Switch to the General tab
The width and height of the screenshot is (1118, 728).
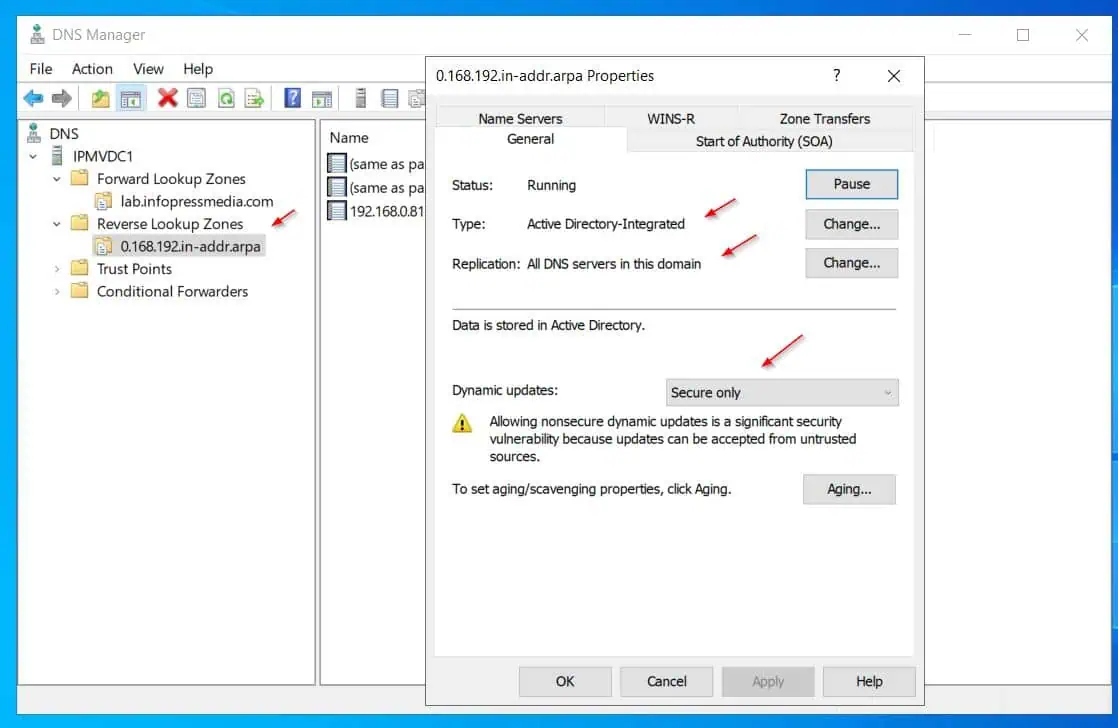[530, 139]
